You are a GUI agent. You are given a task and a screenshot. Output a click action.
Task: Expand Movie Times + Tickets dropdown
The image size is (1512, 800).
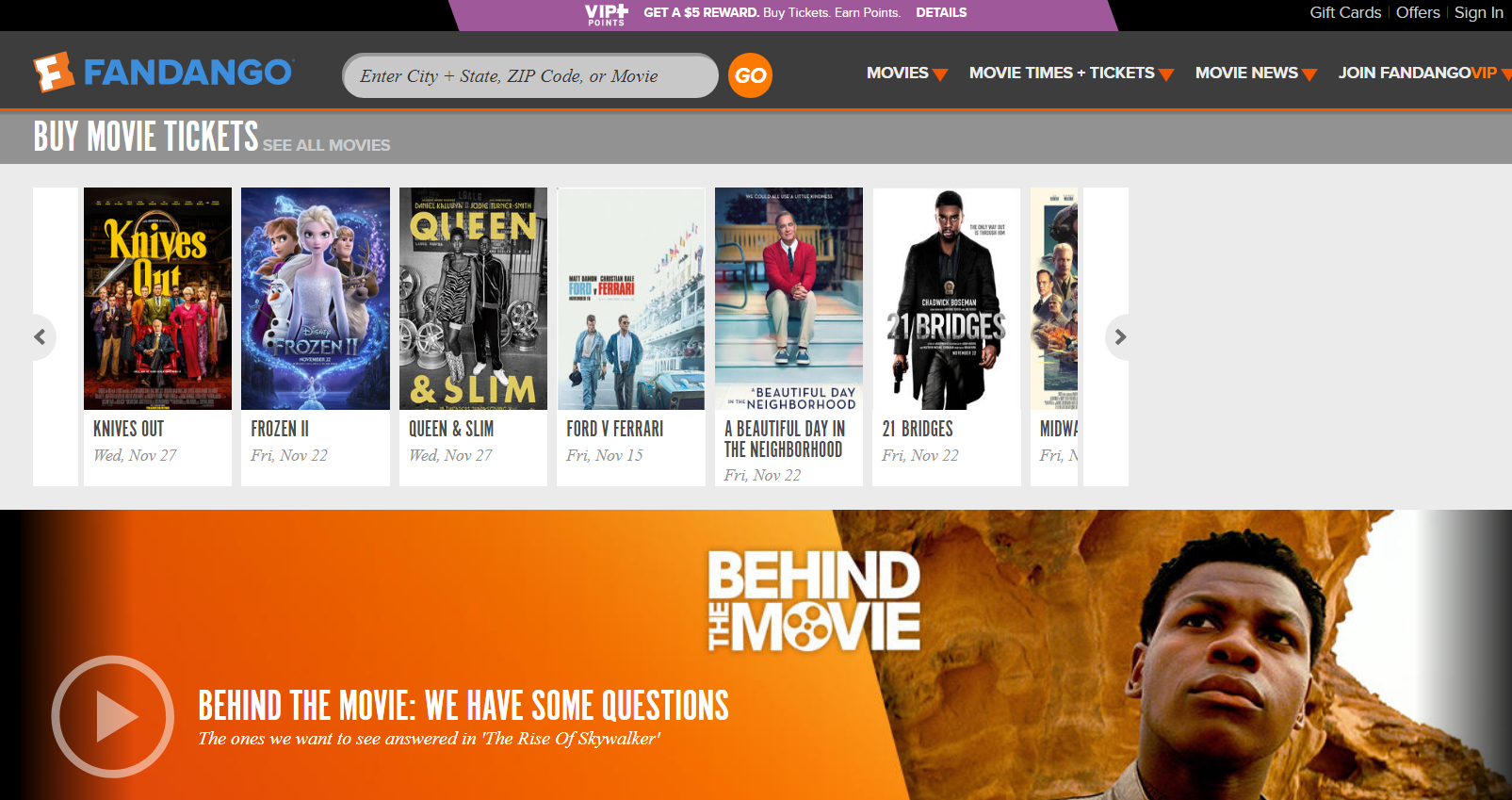1071,73
